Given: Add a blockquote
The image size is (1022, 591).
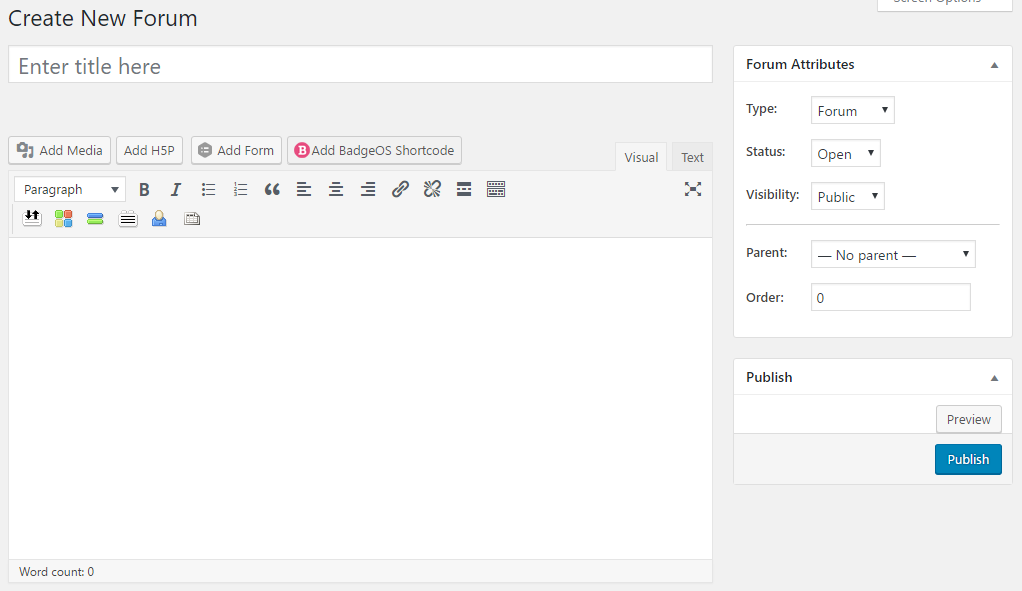Looking at the screenshot, I should [272, 189].
